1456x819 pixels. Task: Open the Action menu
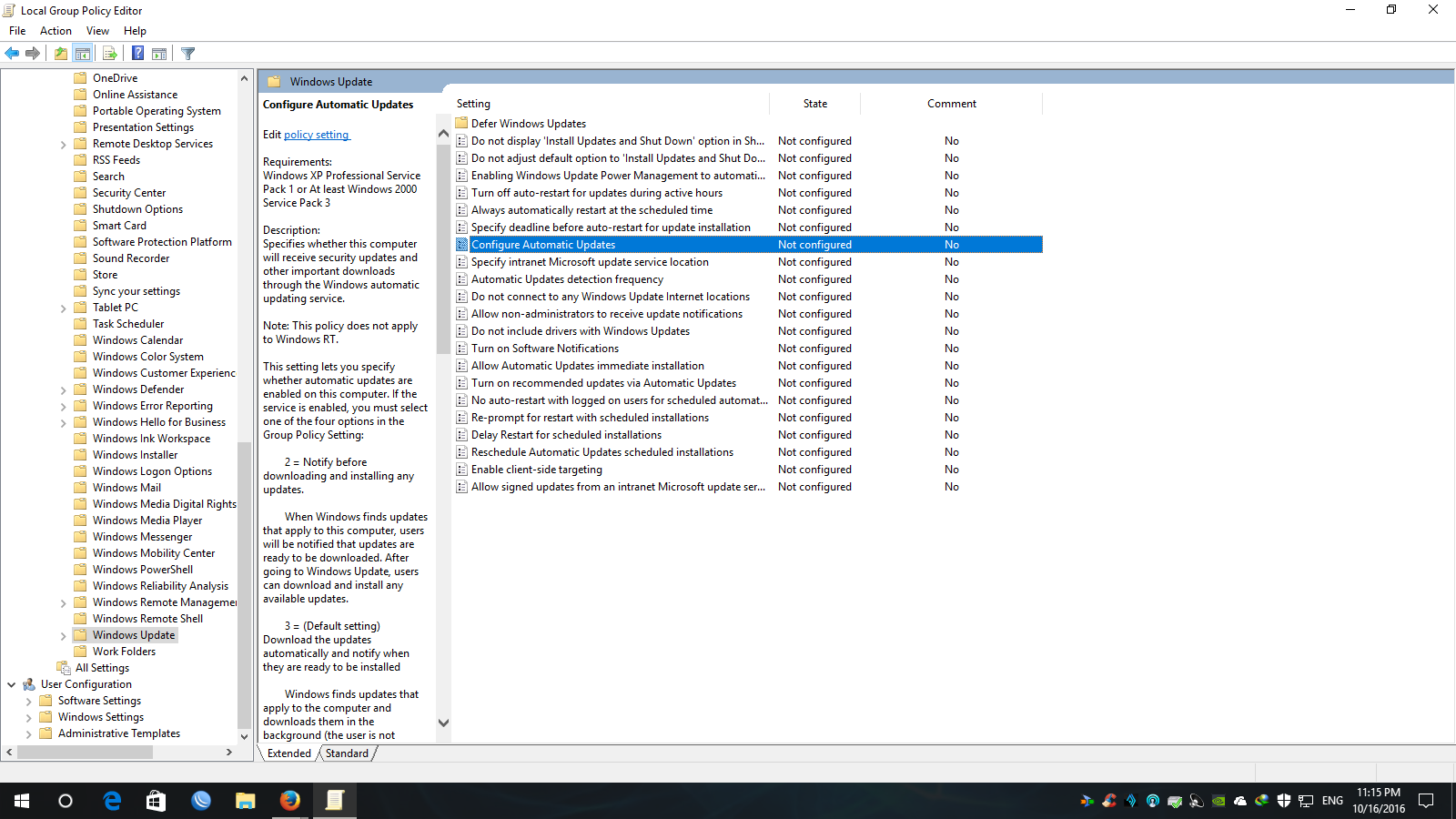point(56,31)
